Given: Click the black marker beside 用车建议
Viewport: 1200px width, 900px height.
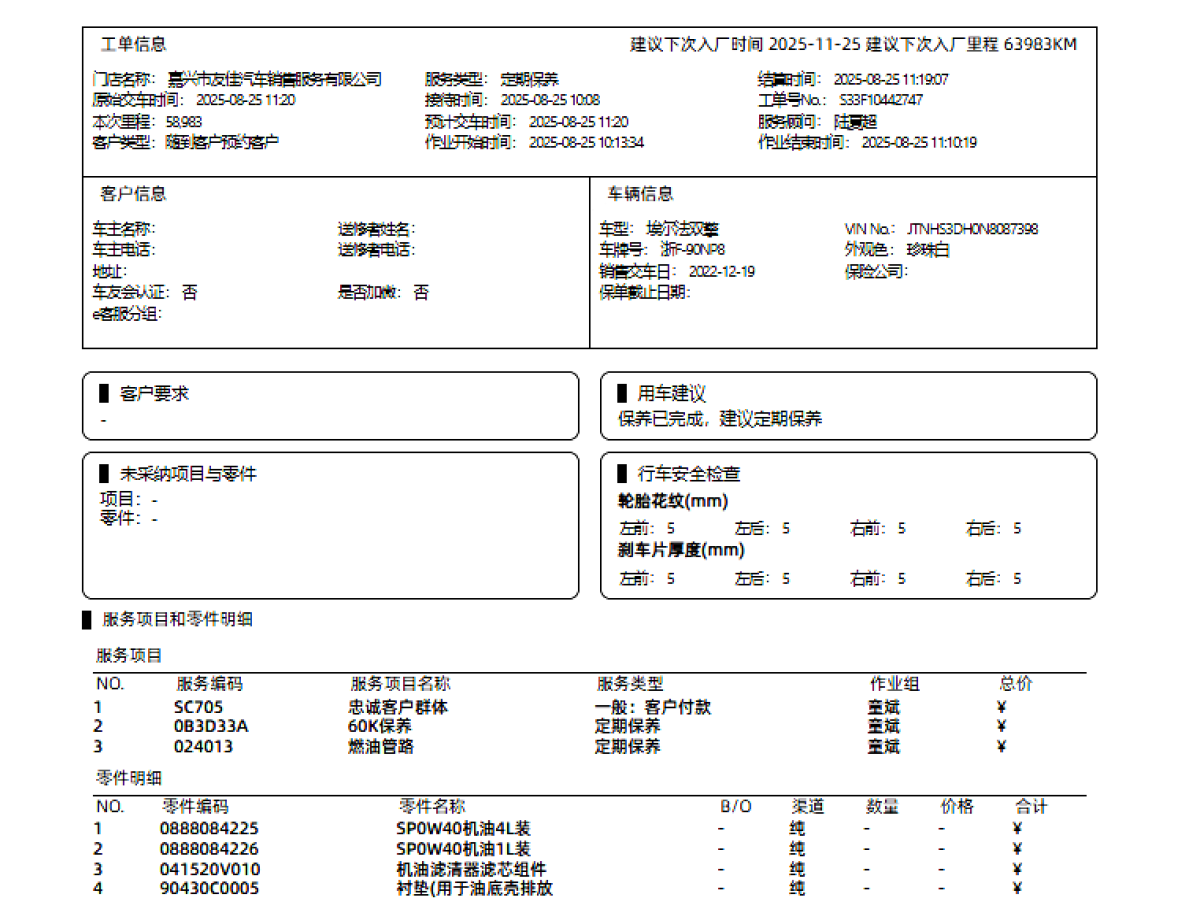Looking at the screenshot, I should tap(622, 393).
